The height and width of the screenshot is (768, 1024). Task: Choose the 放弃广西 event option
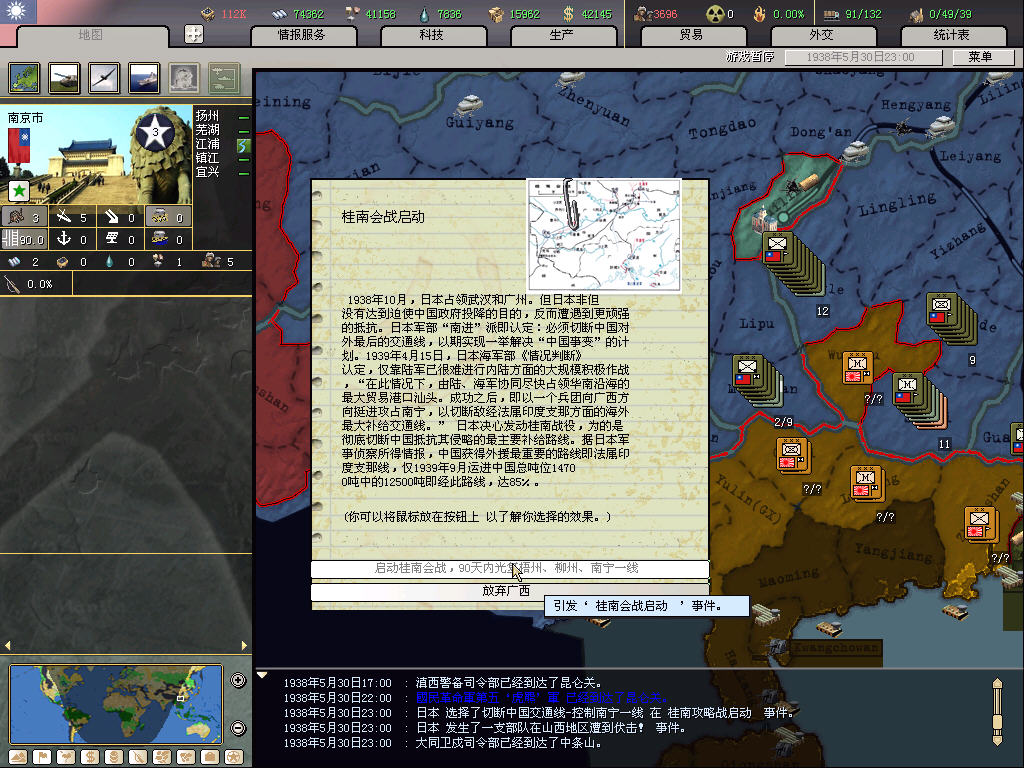(x=509, y=591)
